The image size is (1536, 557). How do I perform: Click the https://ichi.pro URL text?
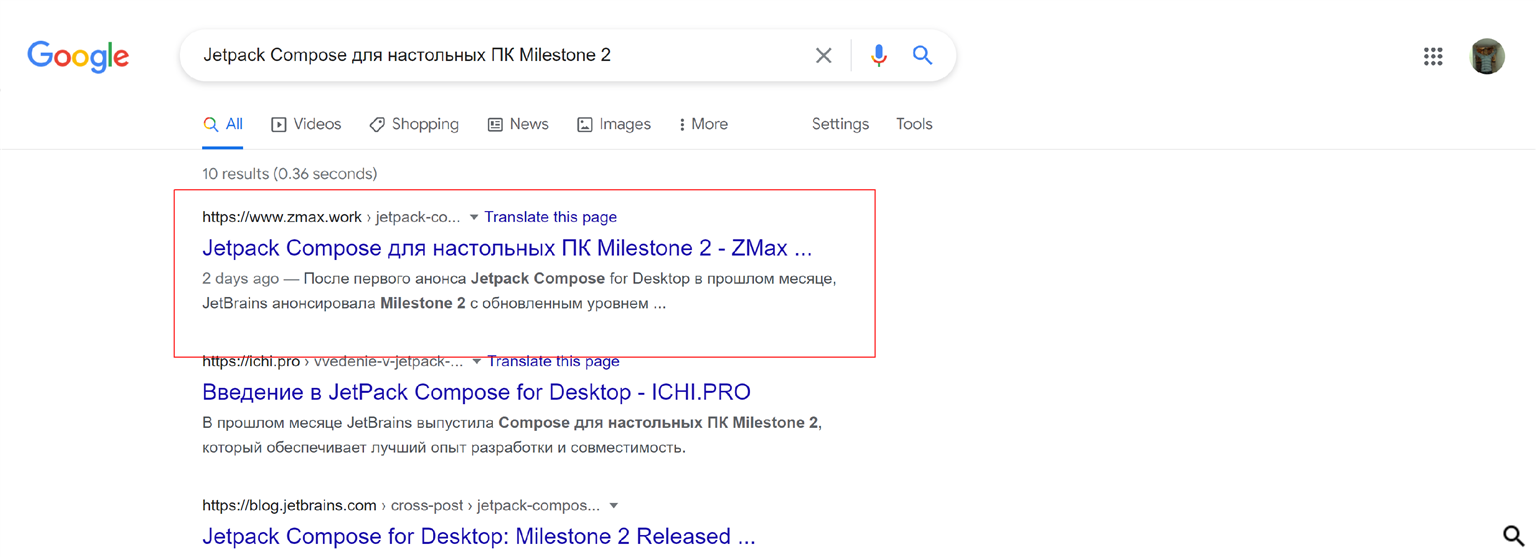(251, 361)
